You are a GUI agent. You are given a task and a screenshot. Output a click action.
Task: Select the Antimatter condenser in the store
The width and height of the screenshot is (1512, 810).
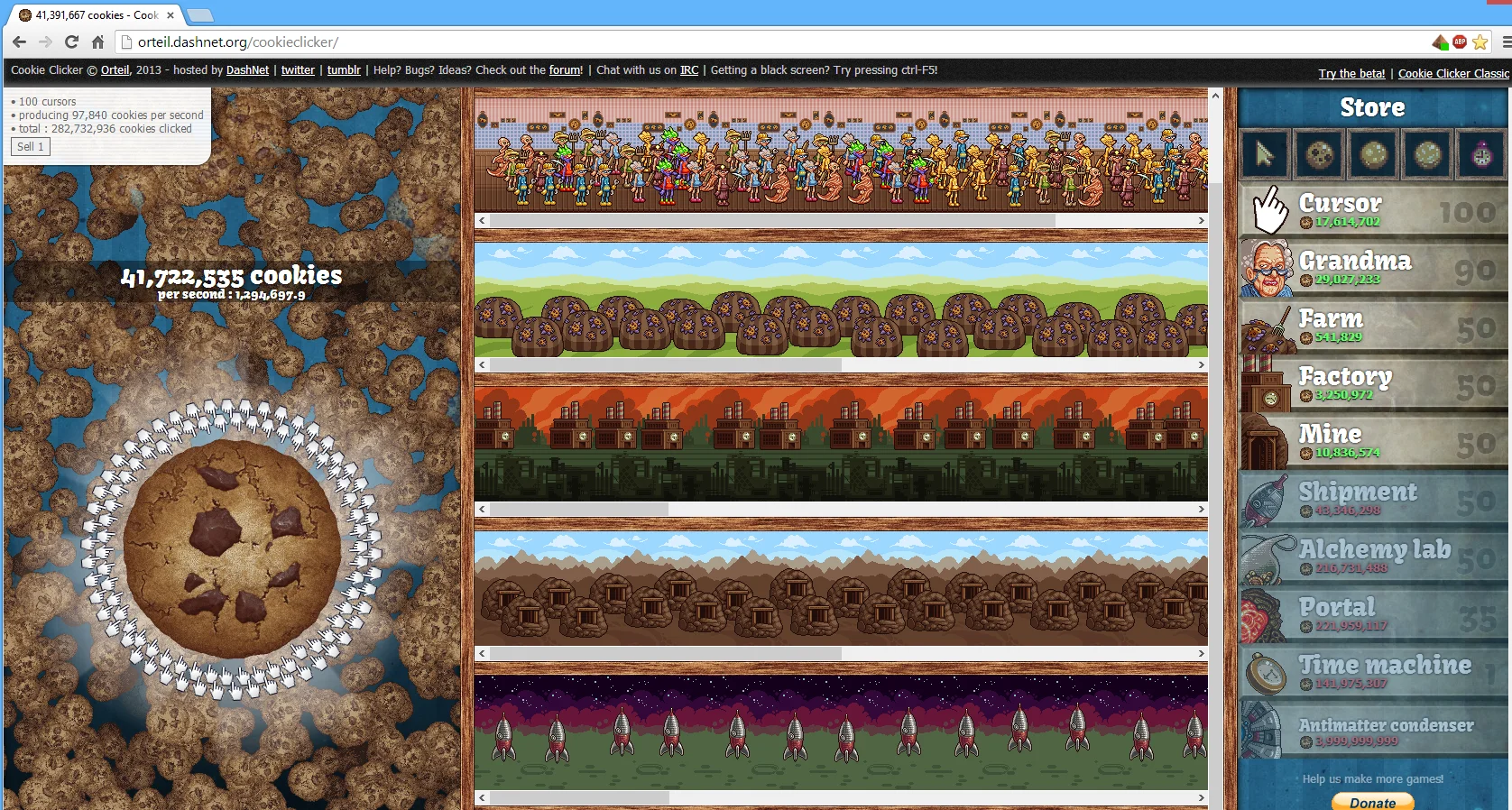click(1373, 730)
